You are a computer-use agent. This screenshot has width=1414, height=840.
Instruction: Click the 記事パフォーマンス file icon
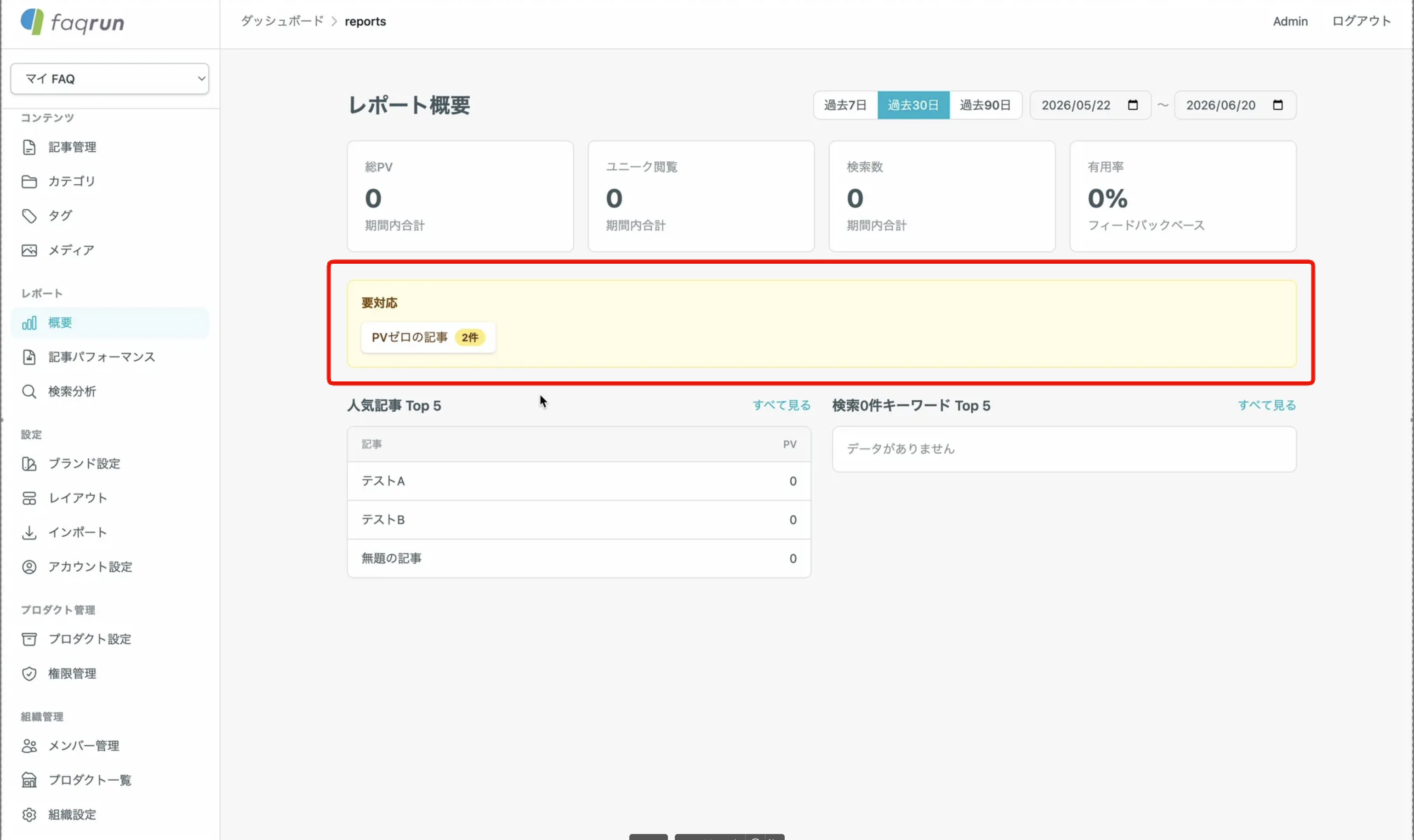point(29,357)
